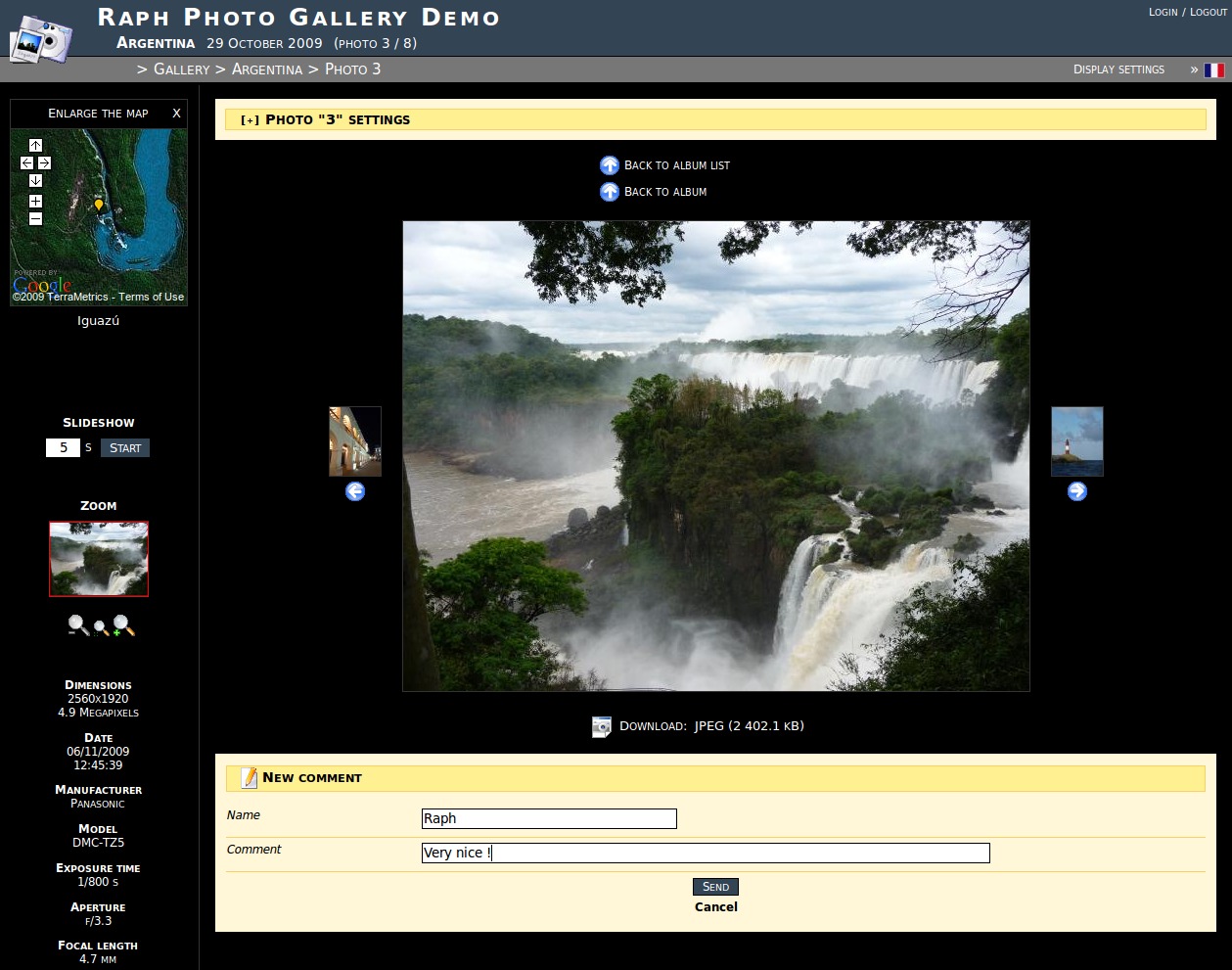Navigate to Argentina in the breadcrumb
Image resolution: width=1232 pixels, height=970 pixels.
pos(266,69)
